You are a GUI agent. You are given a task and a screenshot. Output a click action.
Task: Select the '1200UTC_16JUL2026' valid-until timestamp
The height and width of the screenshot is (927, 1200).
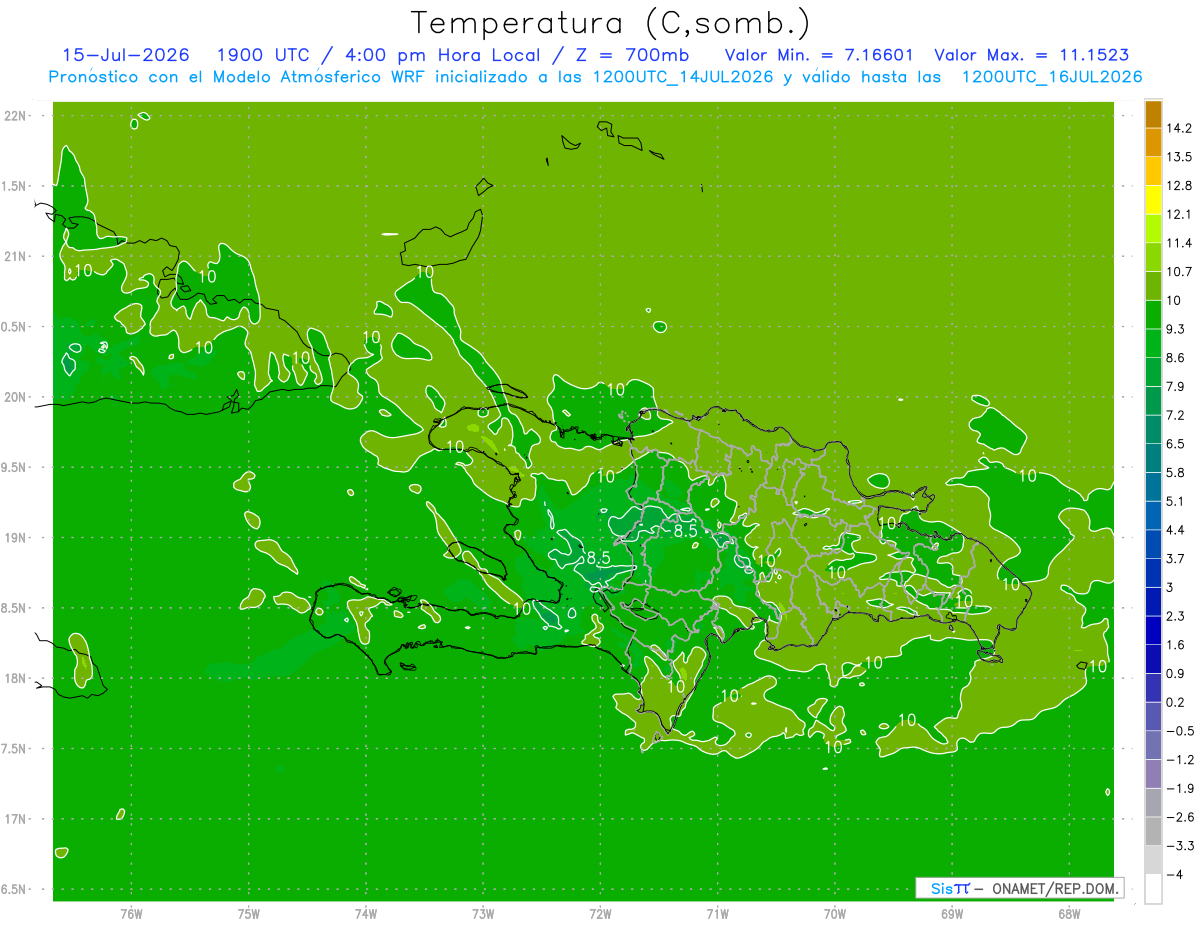pos(1052,76)
